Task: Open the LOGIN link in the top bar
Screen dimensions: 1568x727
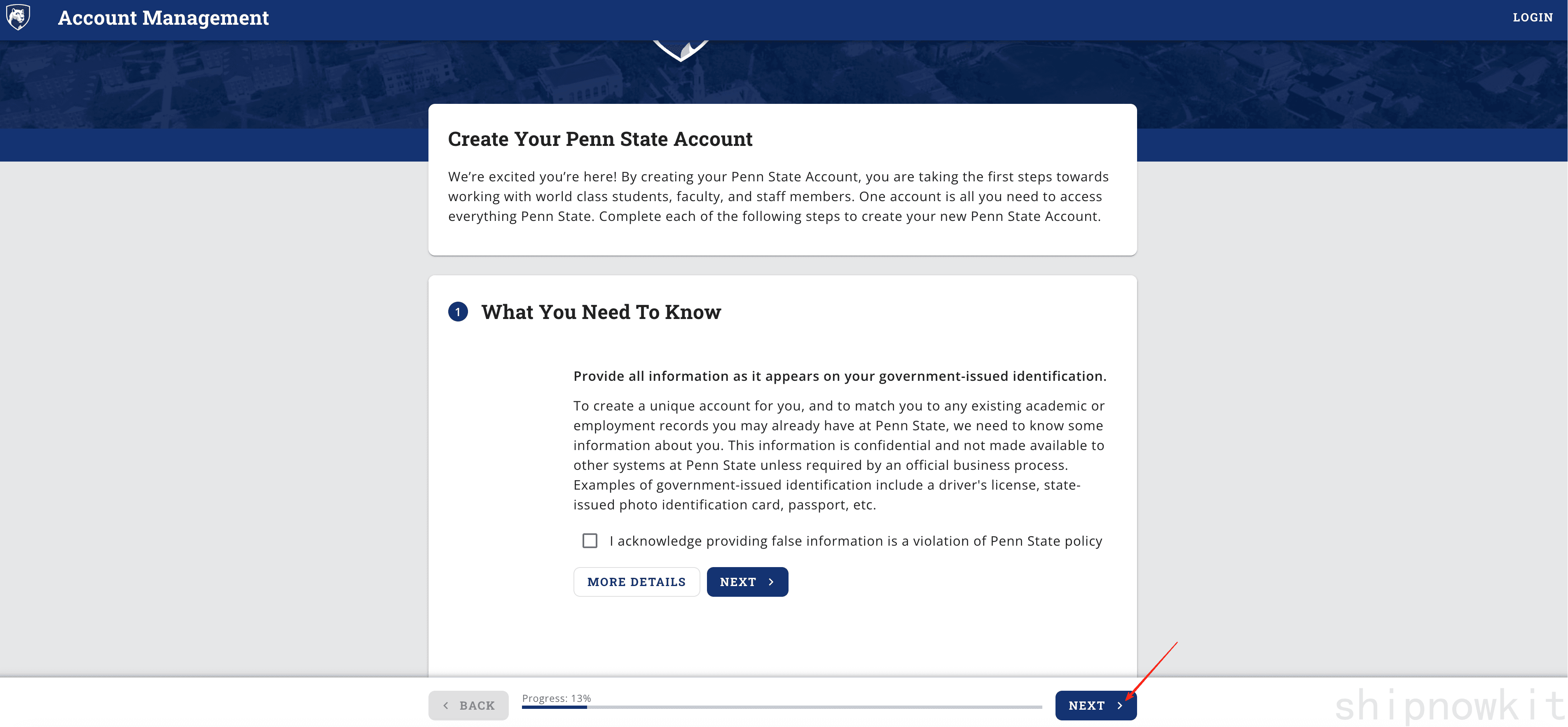Action: point(1532,18)
